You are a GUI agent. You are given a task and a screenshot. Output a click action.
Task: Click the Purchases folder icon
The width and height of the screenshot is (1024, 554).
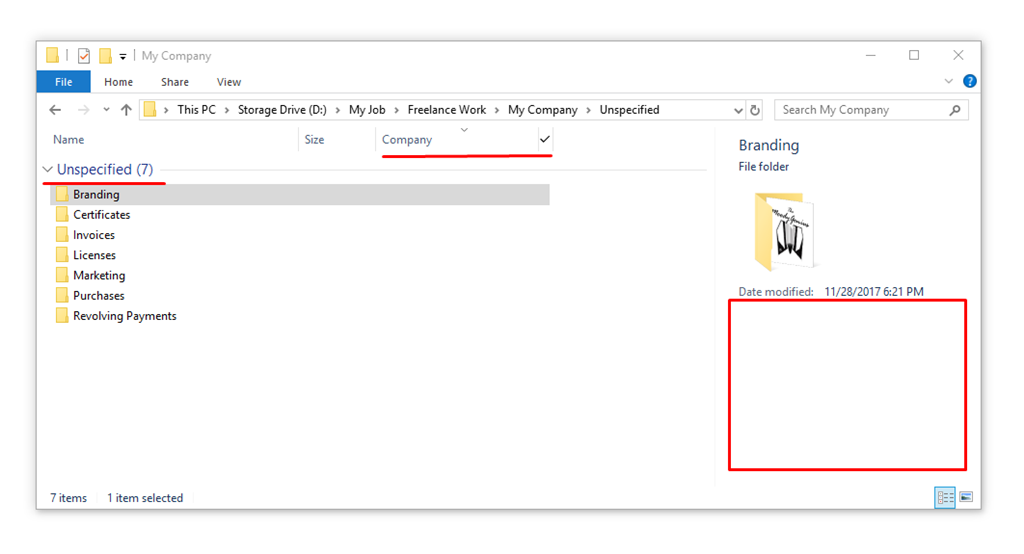pyautogui.click(x=62, y=295)
